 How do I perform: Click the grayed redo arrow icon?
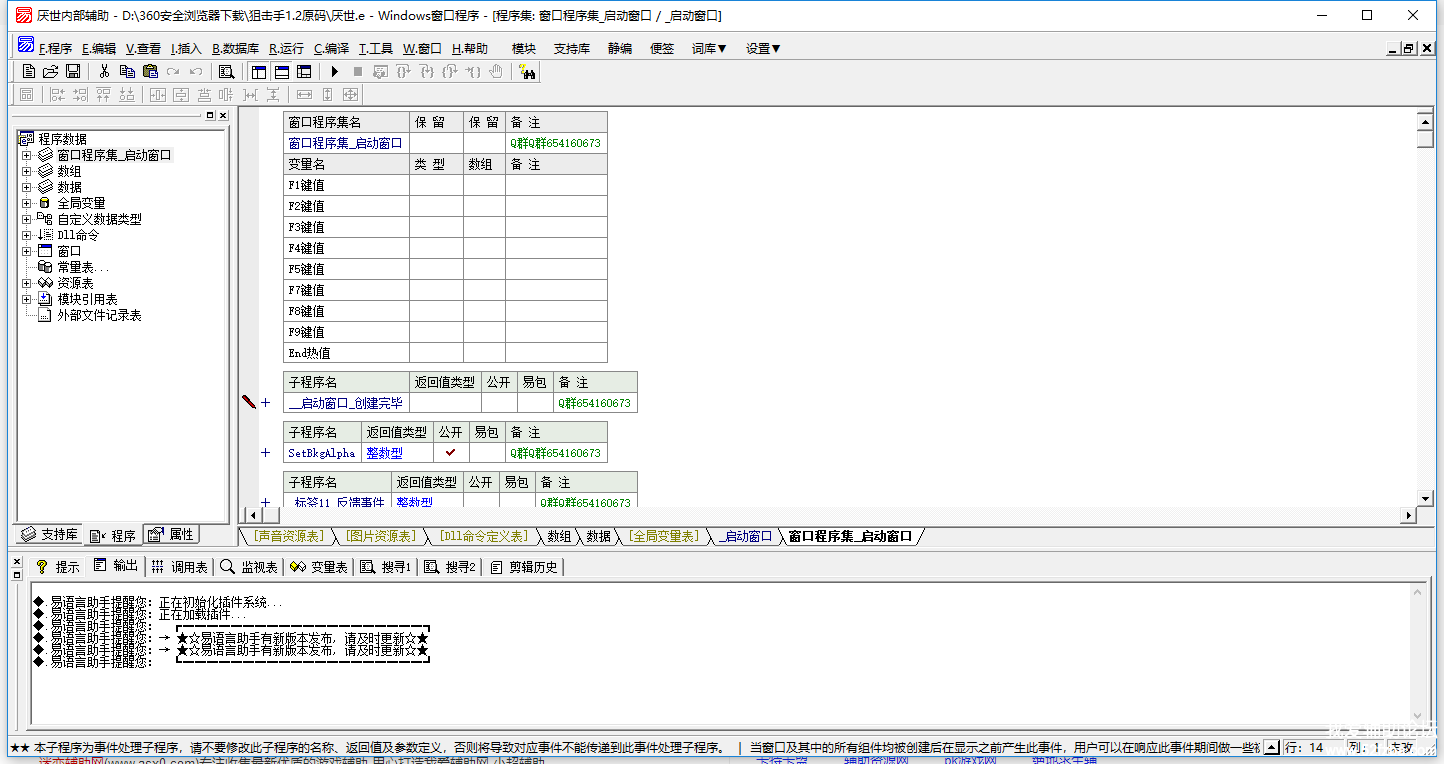pyautogui.click(x=173, y=71)
